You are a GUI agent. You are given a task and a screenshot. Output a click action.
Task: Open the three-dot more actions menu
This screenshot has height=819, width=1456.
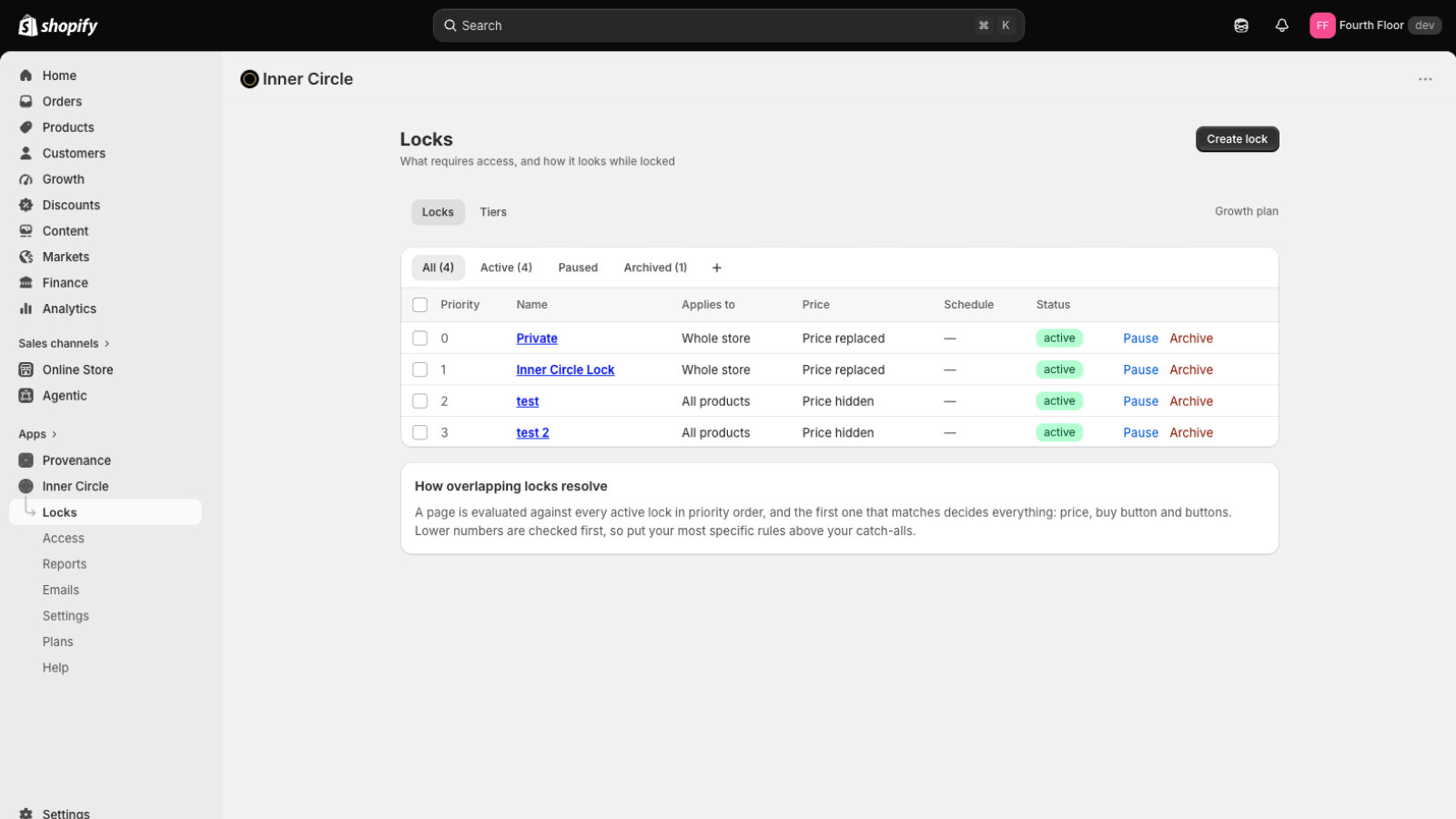[x=1425, y=79]
